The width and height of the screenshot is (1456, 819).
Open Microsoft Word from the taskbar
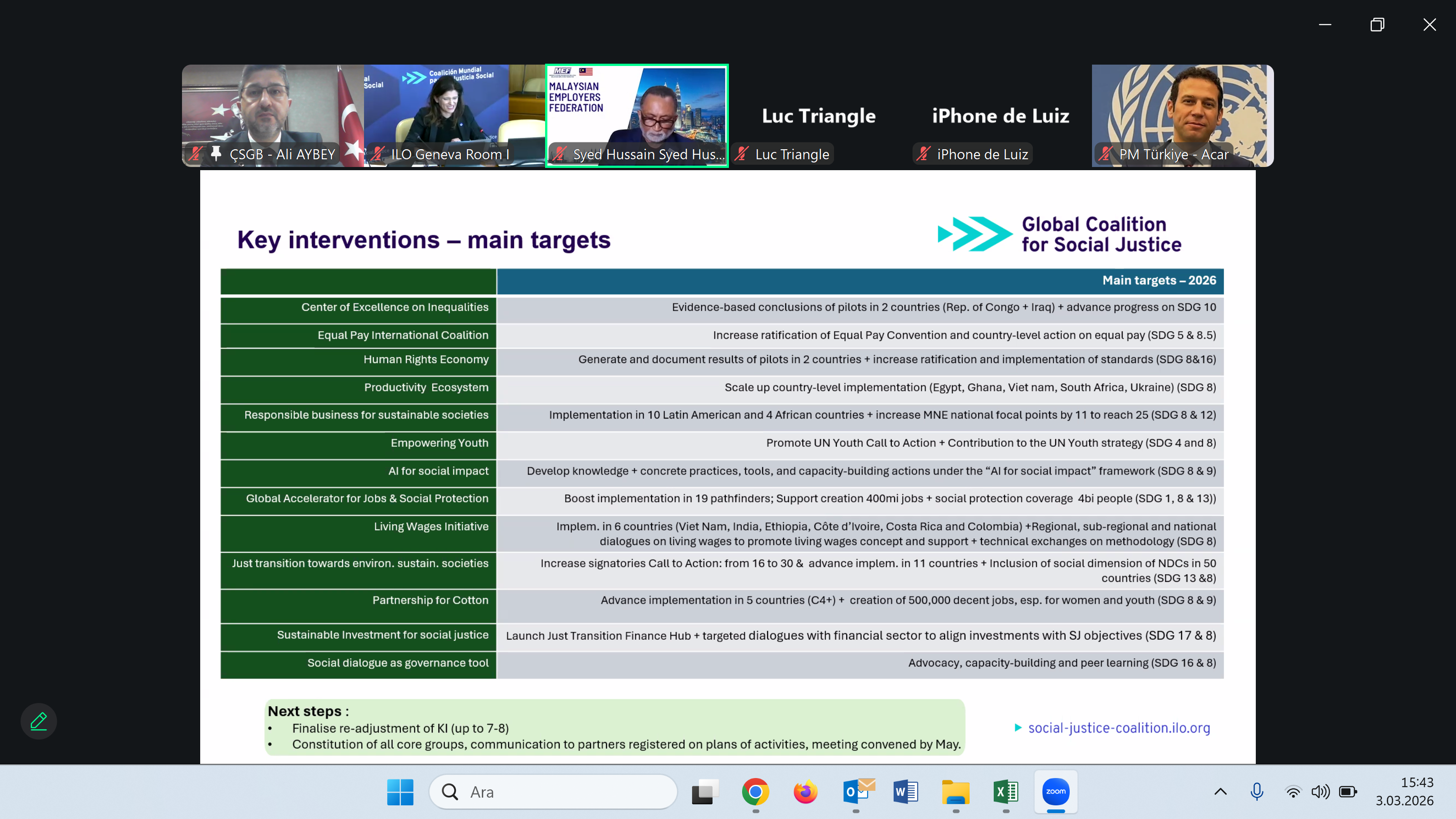point(905,792)
